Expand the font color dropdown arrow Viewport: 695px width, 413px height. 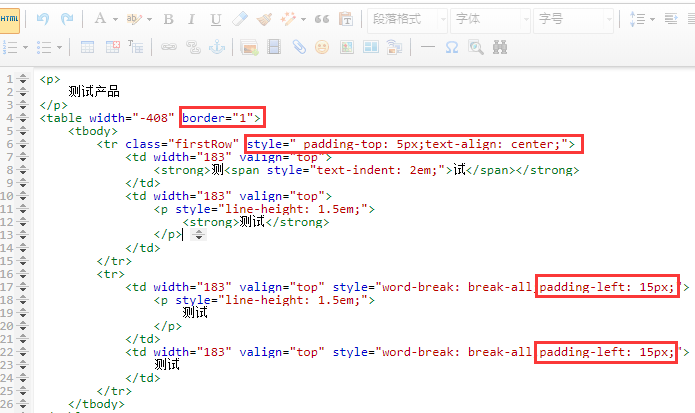(116, 19)
